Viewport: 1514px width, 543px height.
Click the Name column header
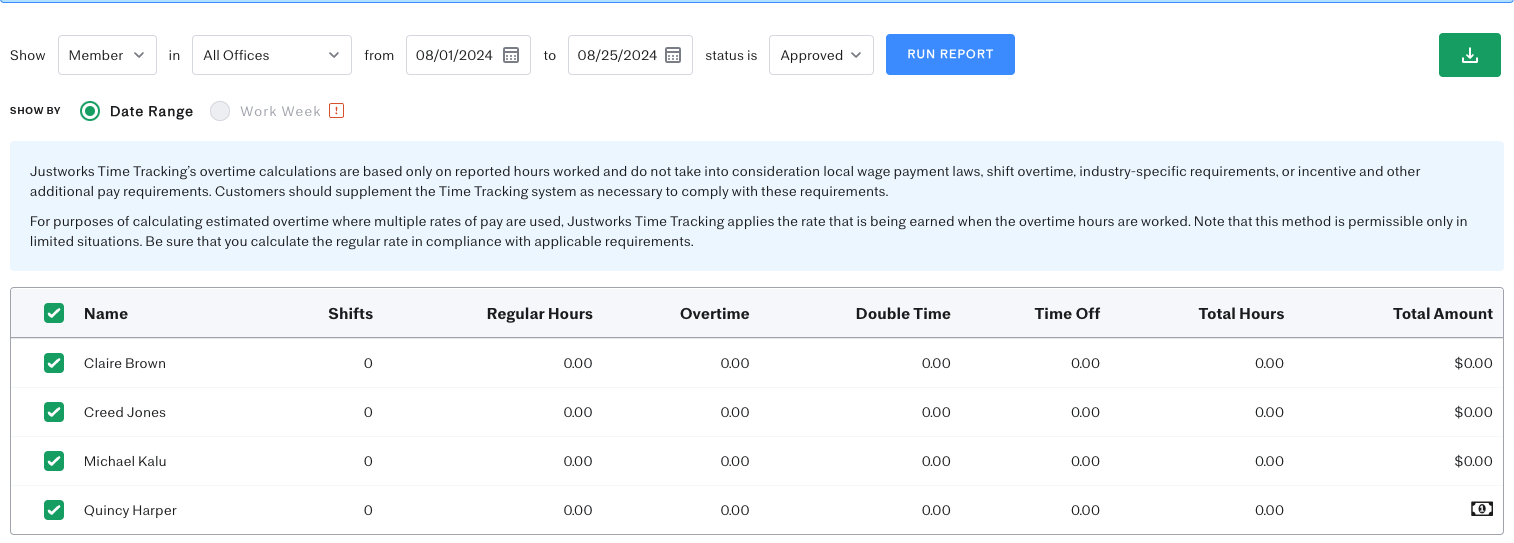106,313
